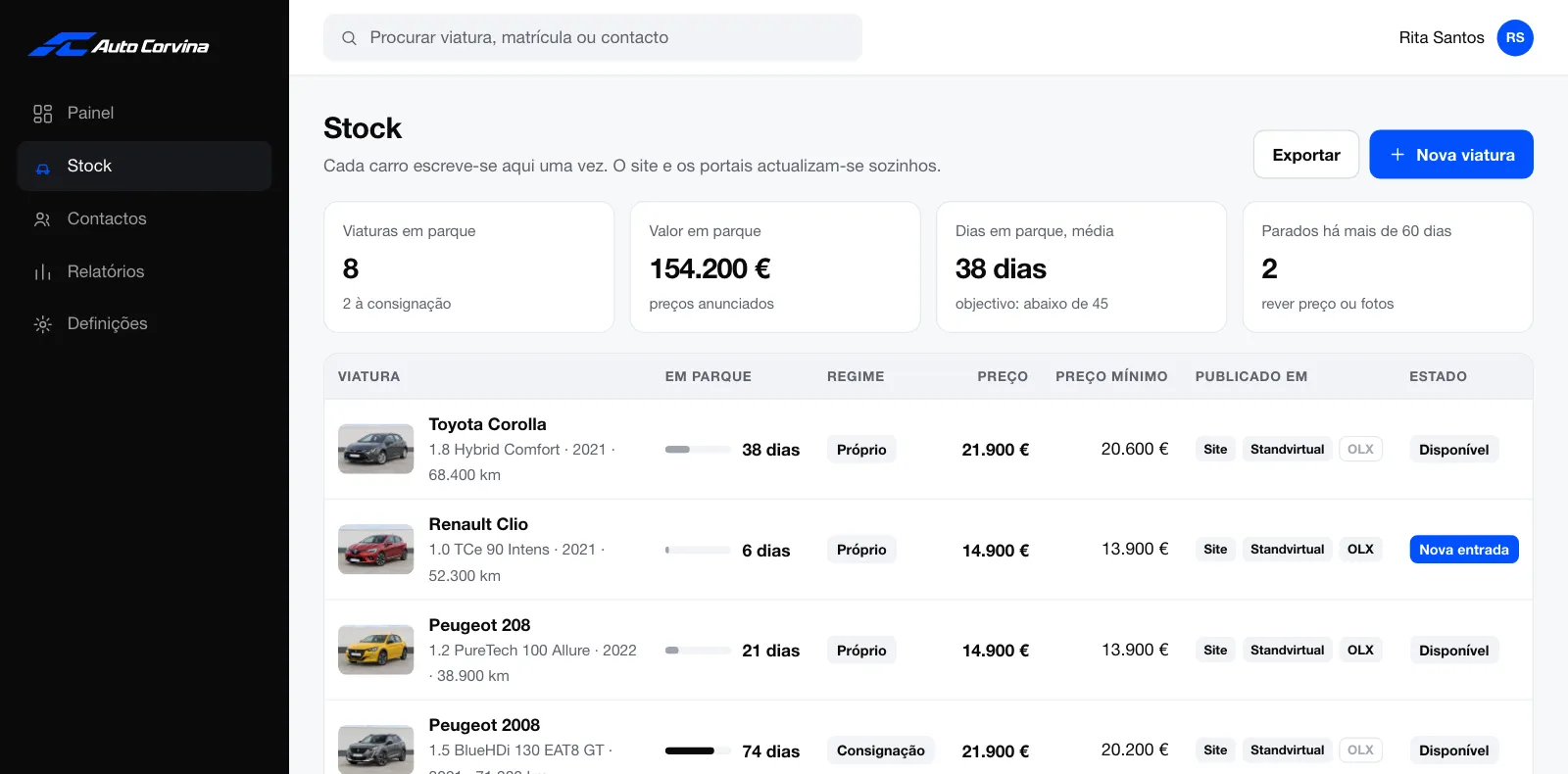1568x774 pixels.
Task: Enable OLX publication for Toyota Corolla
Action: (x=1360, y=450)
